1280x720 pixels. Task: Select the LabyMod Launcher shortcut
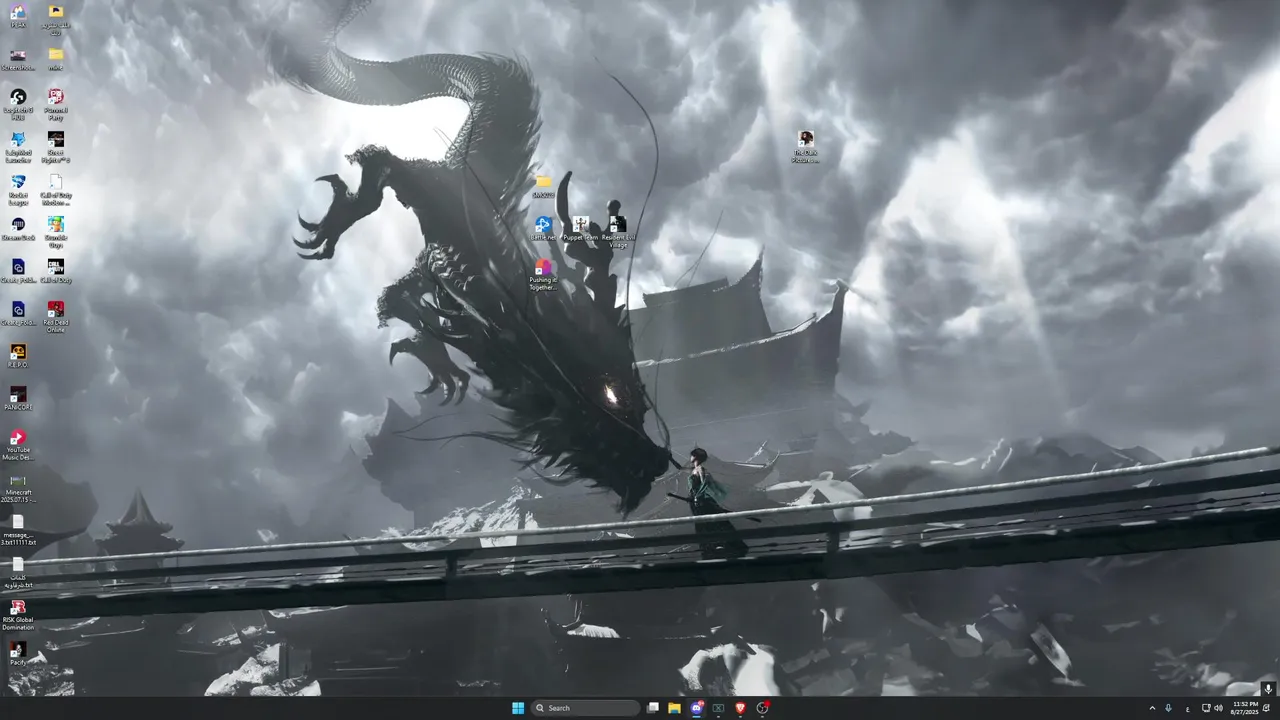point(18,146)
